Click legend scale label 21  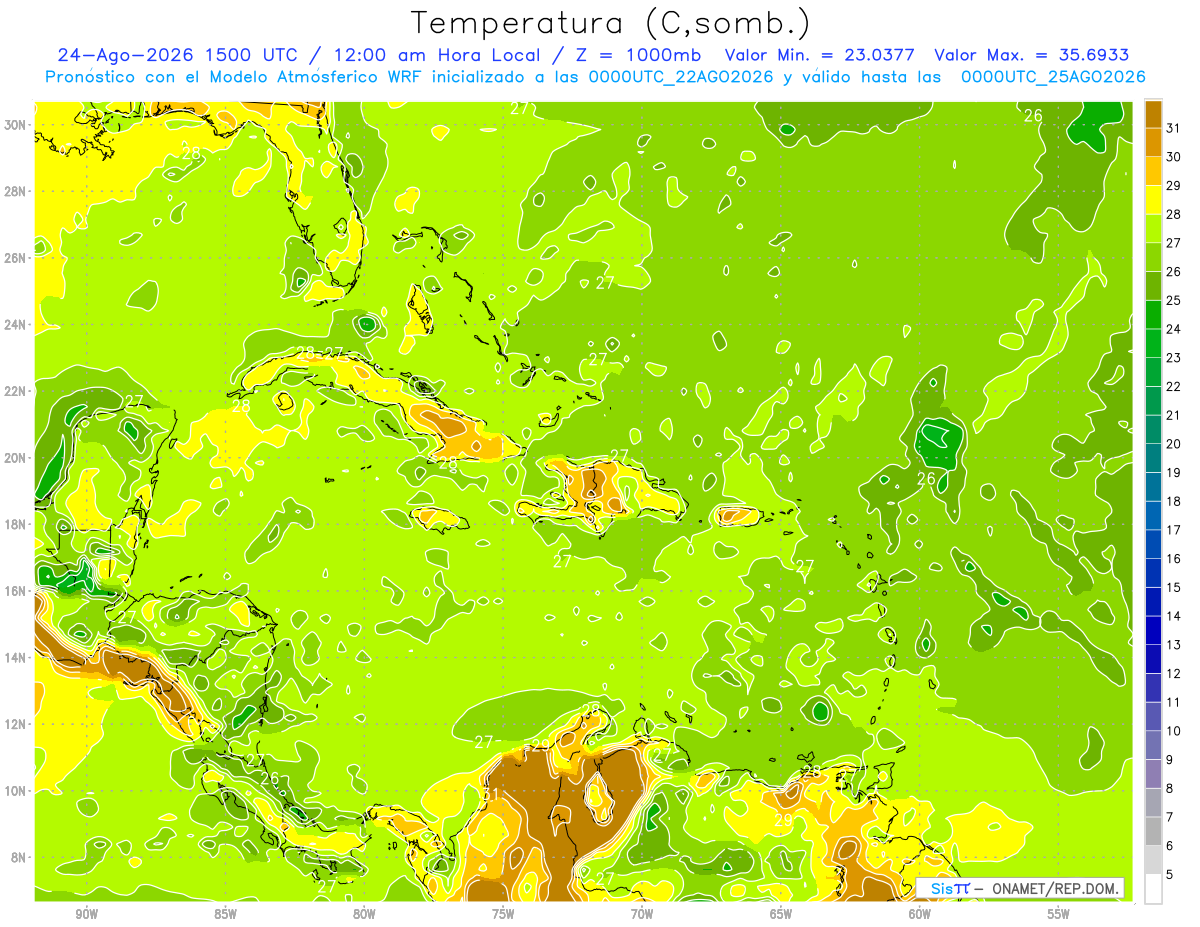(x=1174, y=415)
